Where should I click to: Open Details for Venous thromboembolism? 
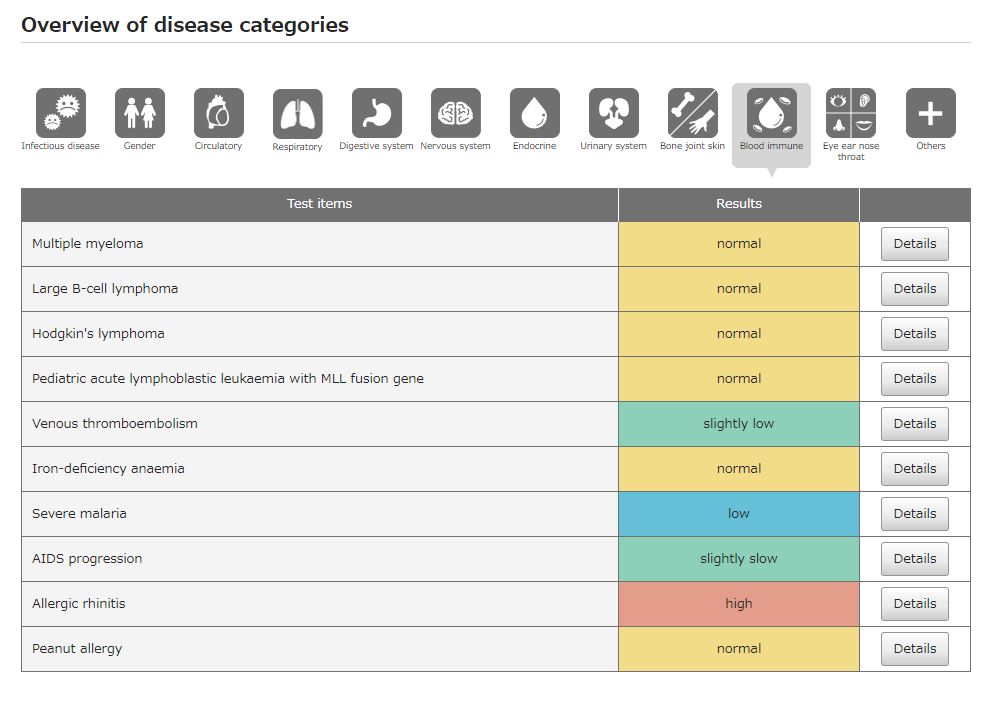pos(914,423)
